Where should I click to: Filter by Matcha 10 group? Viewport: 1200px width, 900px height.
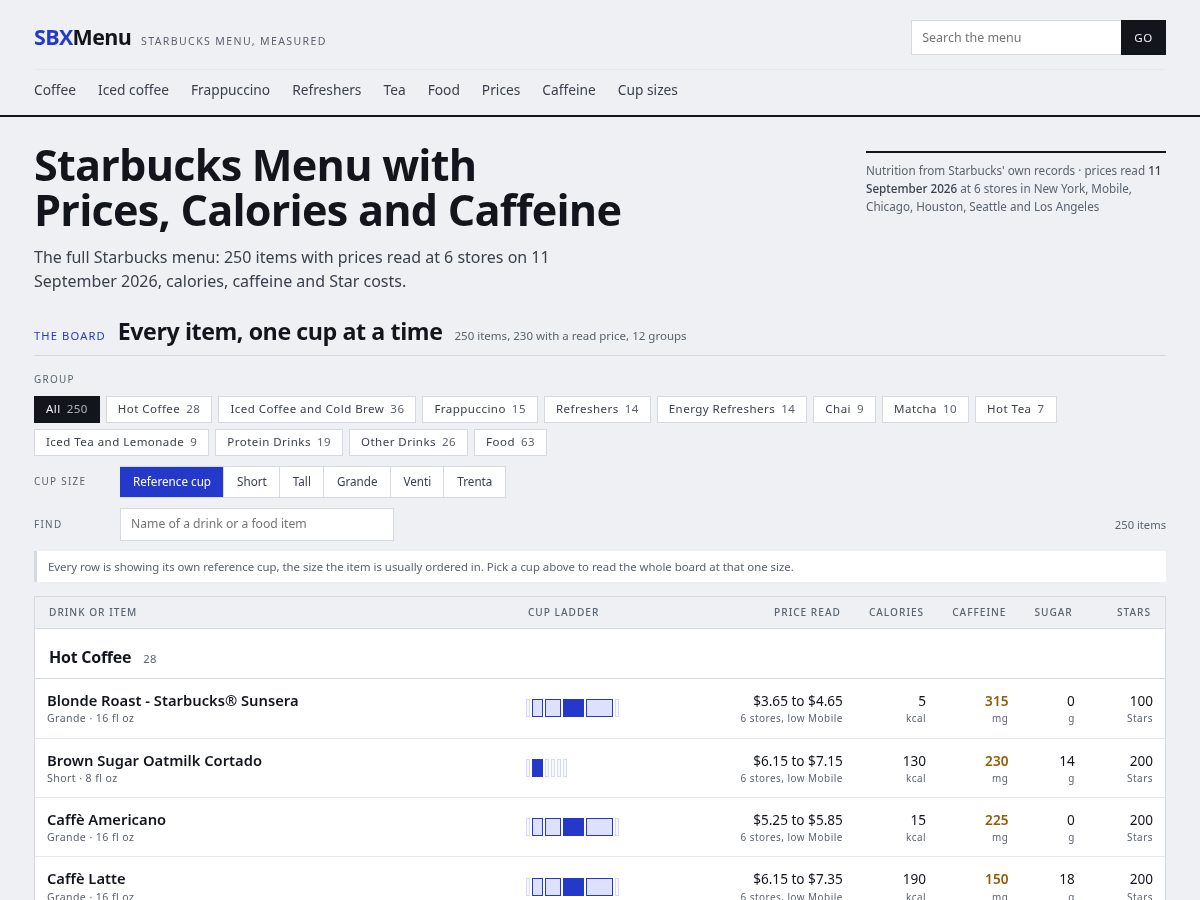[925, 410]
